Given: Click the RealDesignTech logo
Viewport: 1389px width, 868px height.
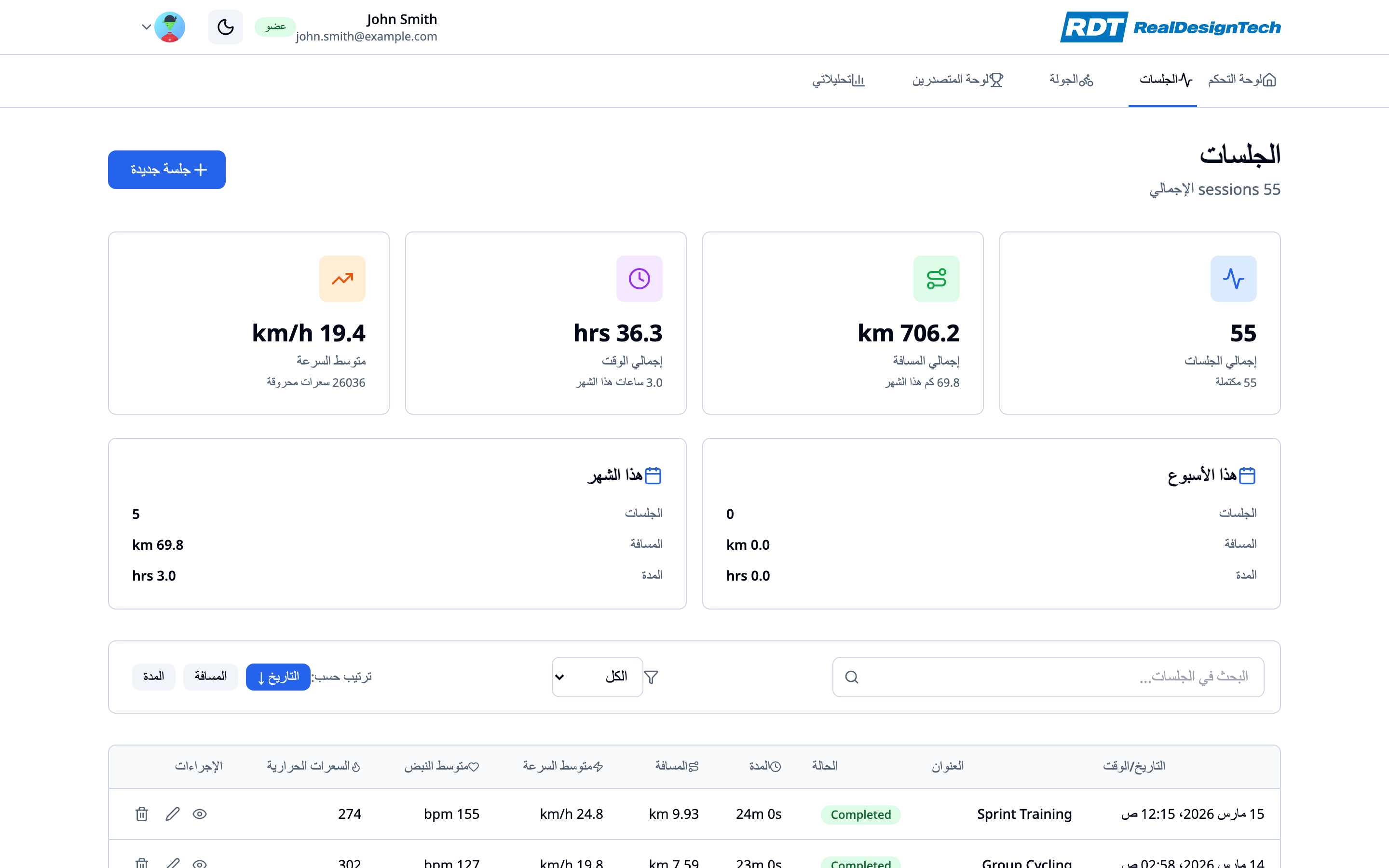Looking at the screenshot, I should (1171, 27).
